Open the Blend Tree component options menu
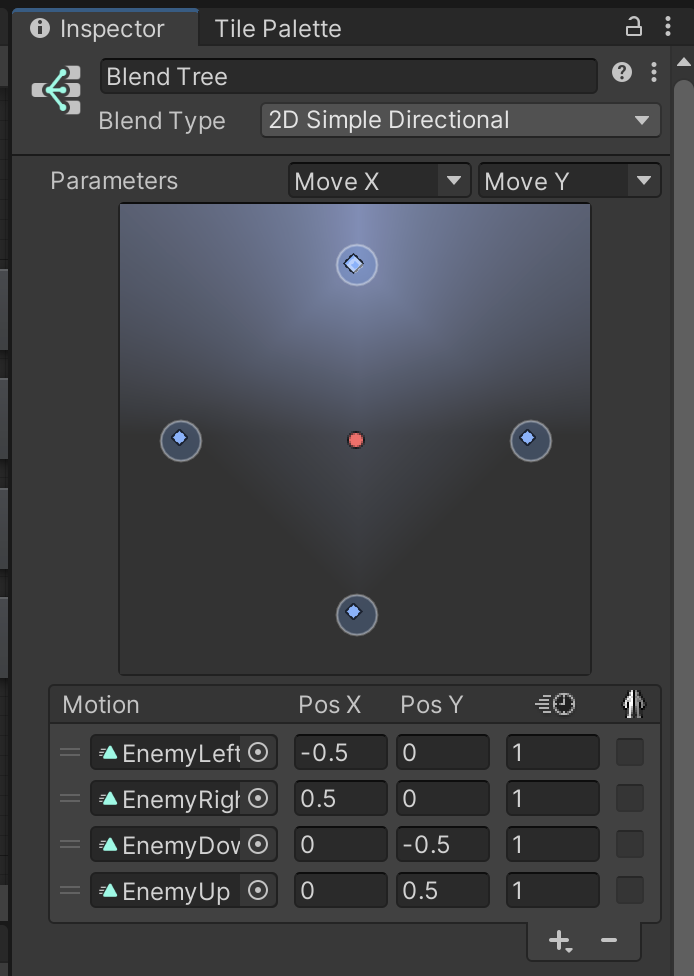 point(653,72)
